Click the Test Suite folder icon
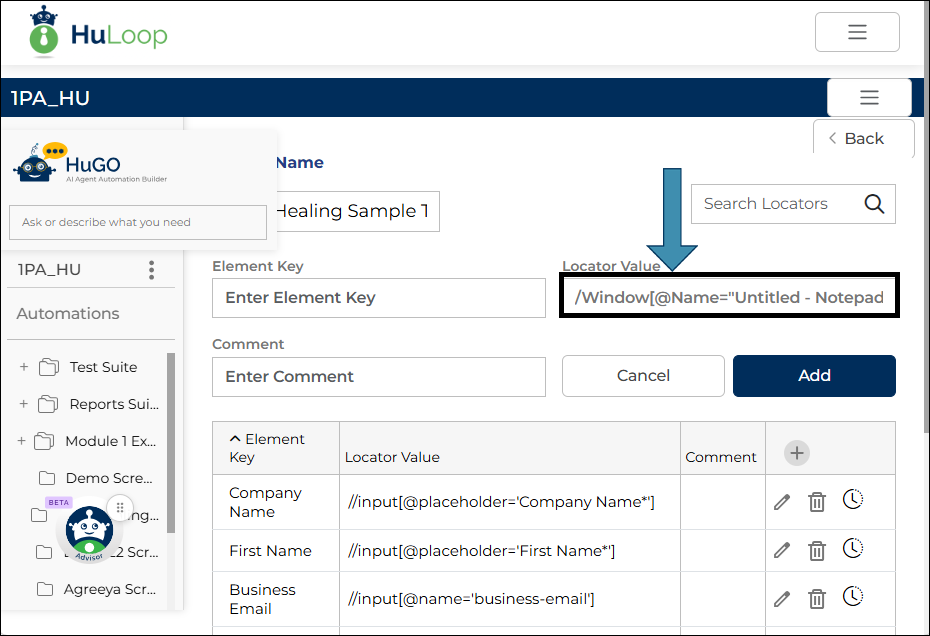This screenshot has height=636, width=930. (49, 367)
